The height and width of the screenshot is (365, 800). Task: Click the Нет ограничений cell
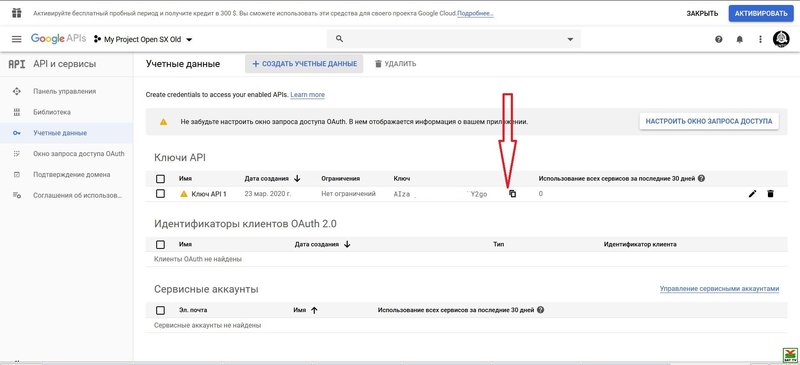tap(348, 194)
